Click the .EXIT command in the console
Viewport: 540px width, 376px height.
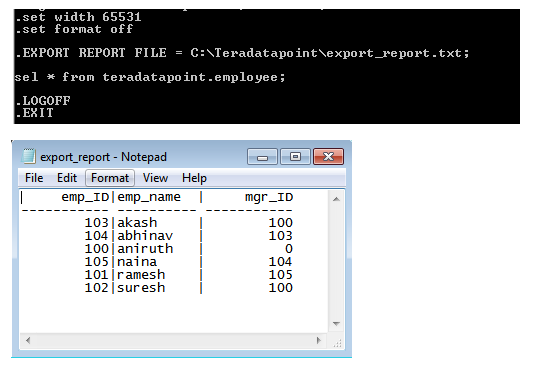pyautogui.click(x=34, y=113)
